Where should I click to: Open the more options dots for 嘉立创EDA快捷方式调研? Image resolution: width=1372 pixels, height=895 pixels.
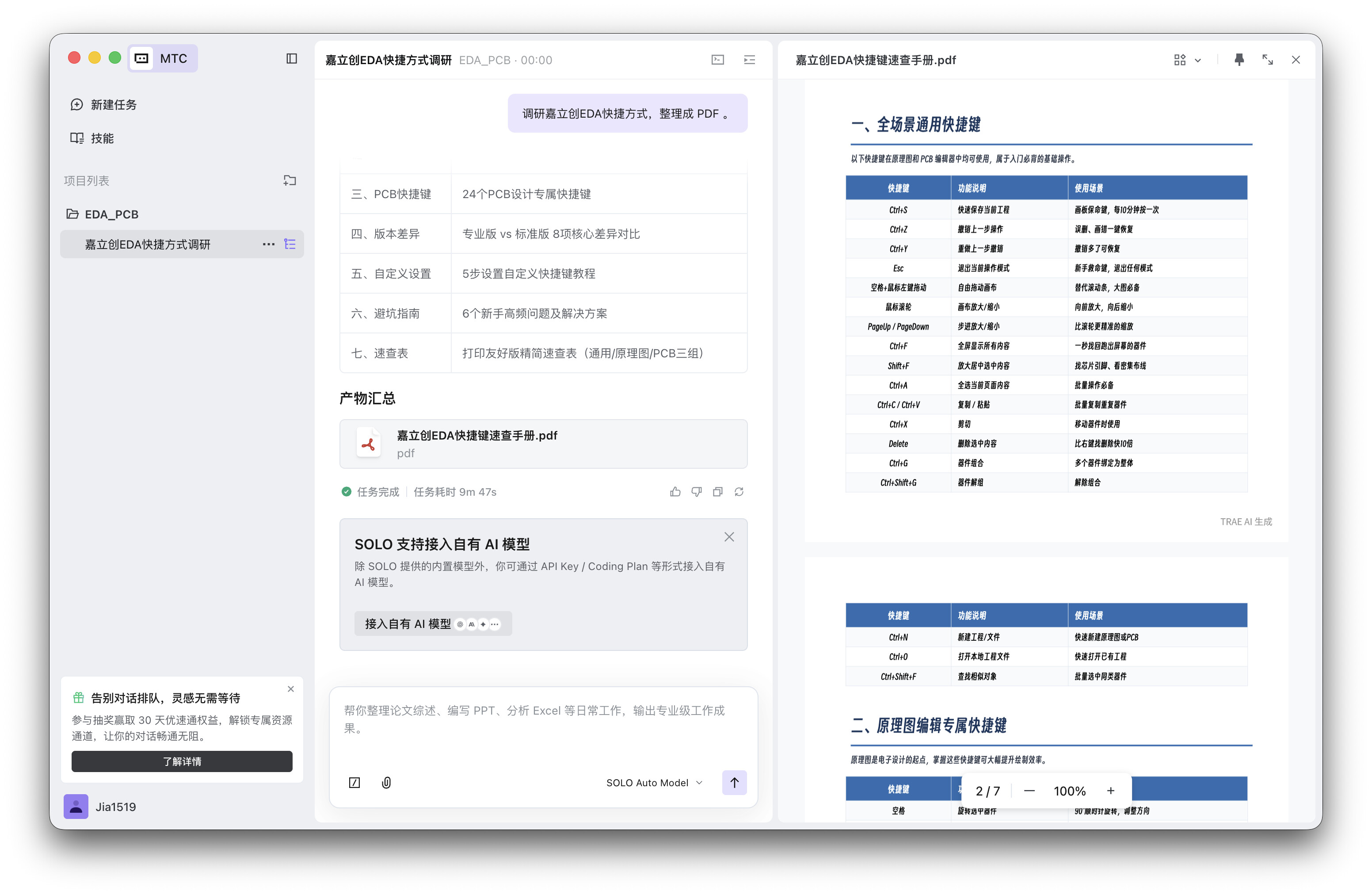269,245
